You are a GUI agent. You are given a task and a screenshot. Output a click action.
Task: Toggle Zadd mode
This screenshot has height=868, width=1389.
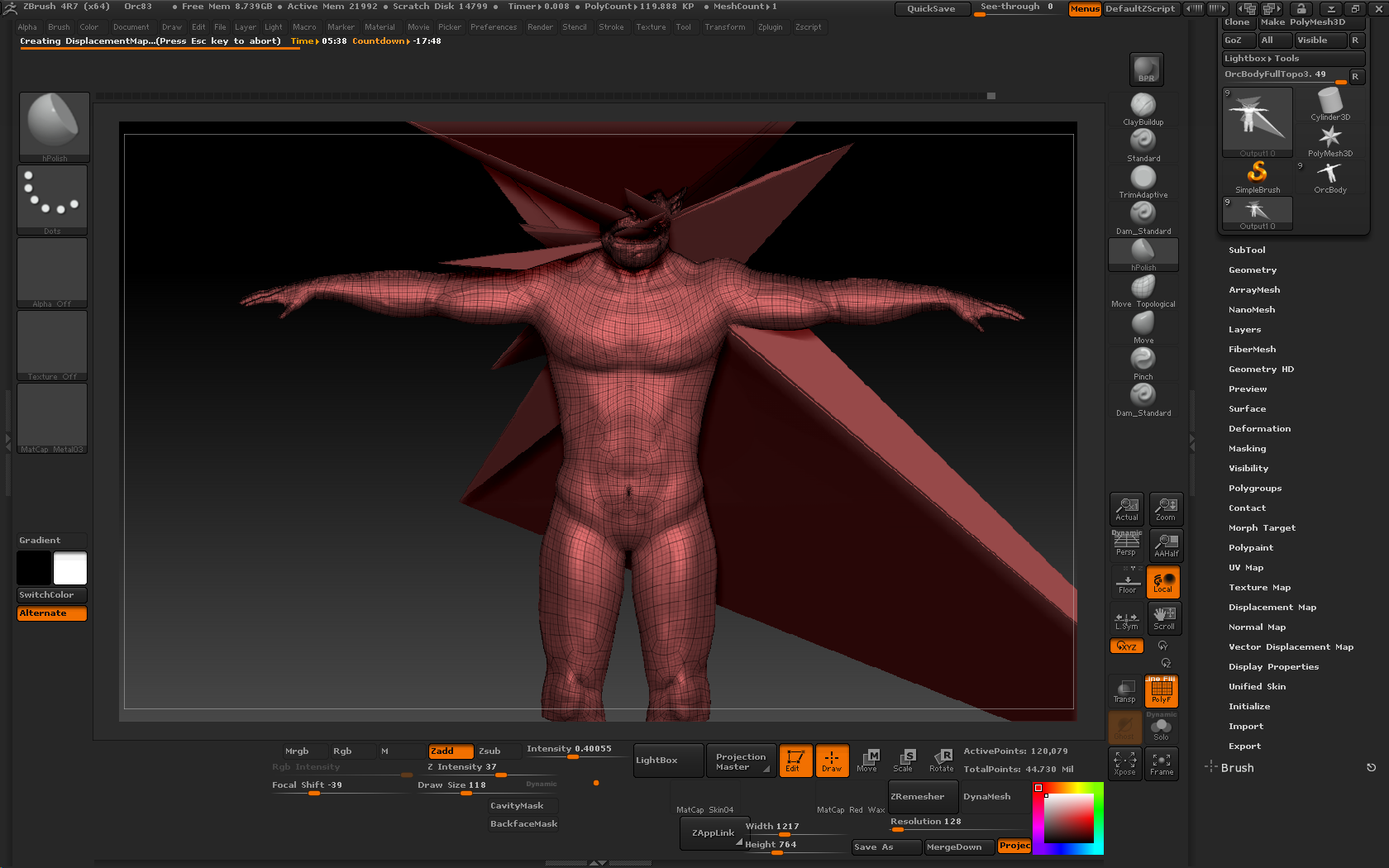pos(451,751)
